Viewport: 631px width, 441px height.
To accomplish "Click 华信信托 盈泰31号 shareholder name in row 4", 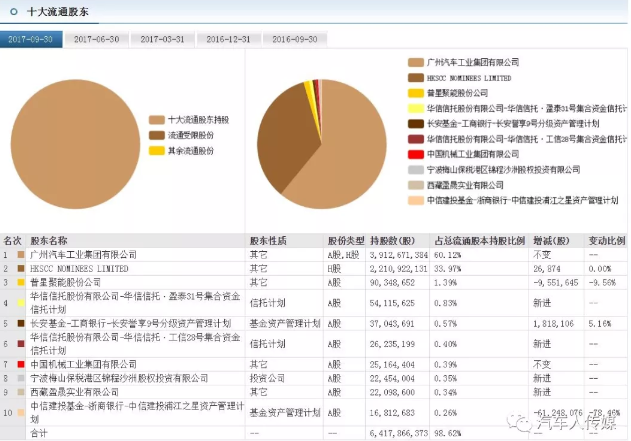I will pos(135,303).
